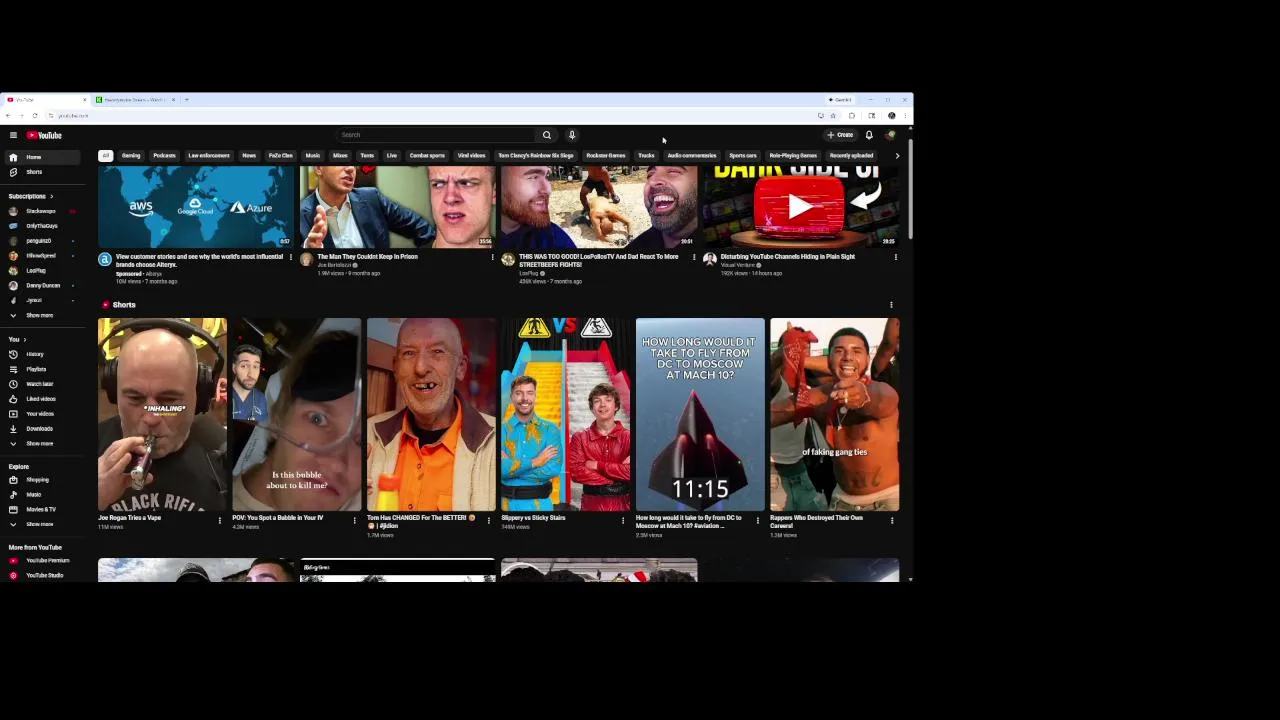1280x720 pixels.
Task: Select the Podcasts filter chip
Action: (x=164, y=156)
